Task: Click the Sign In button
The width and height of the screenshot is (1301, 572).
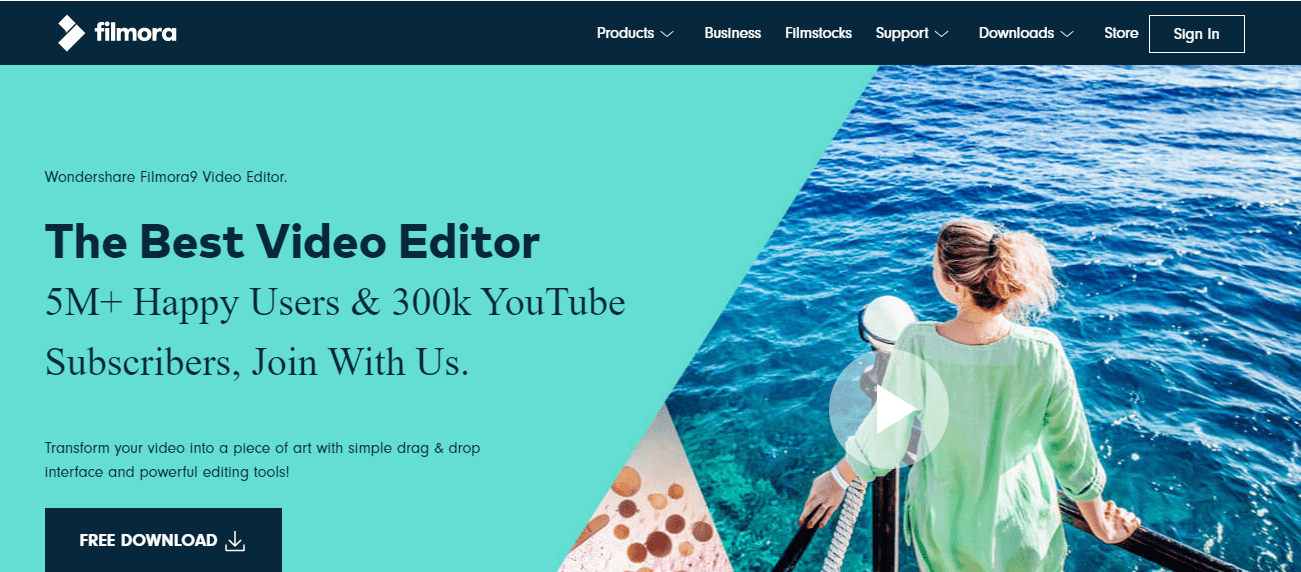Action: 1196,34
